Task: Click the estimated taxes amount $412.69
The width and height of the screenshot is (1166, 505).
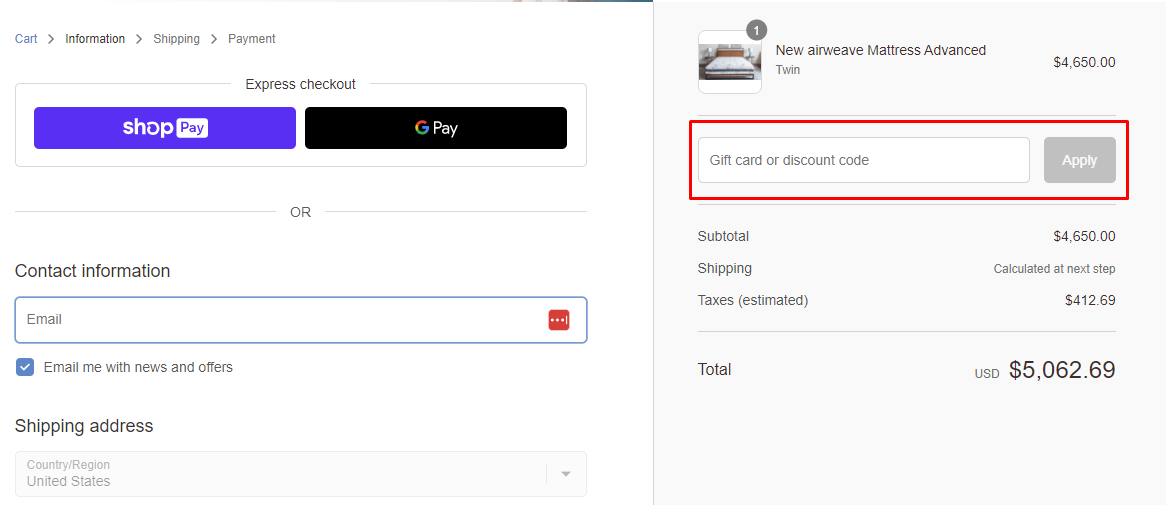Action: 1090,300
